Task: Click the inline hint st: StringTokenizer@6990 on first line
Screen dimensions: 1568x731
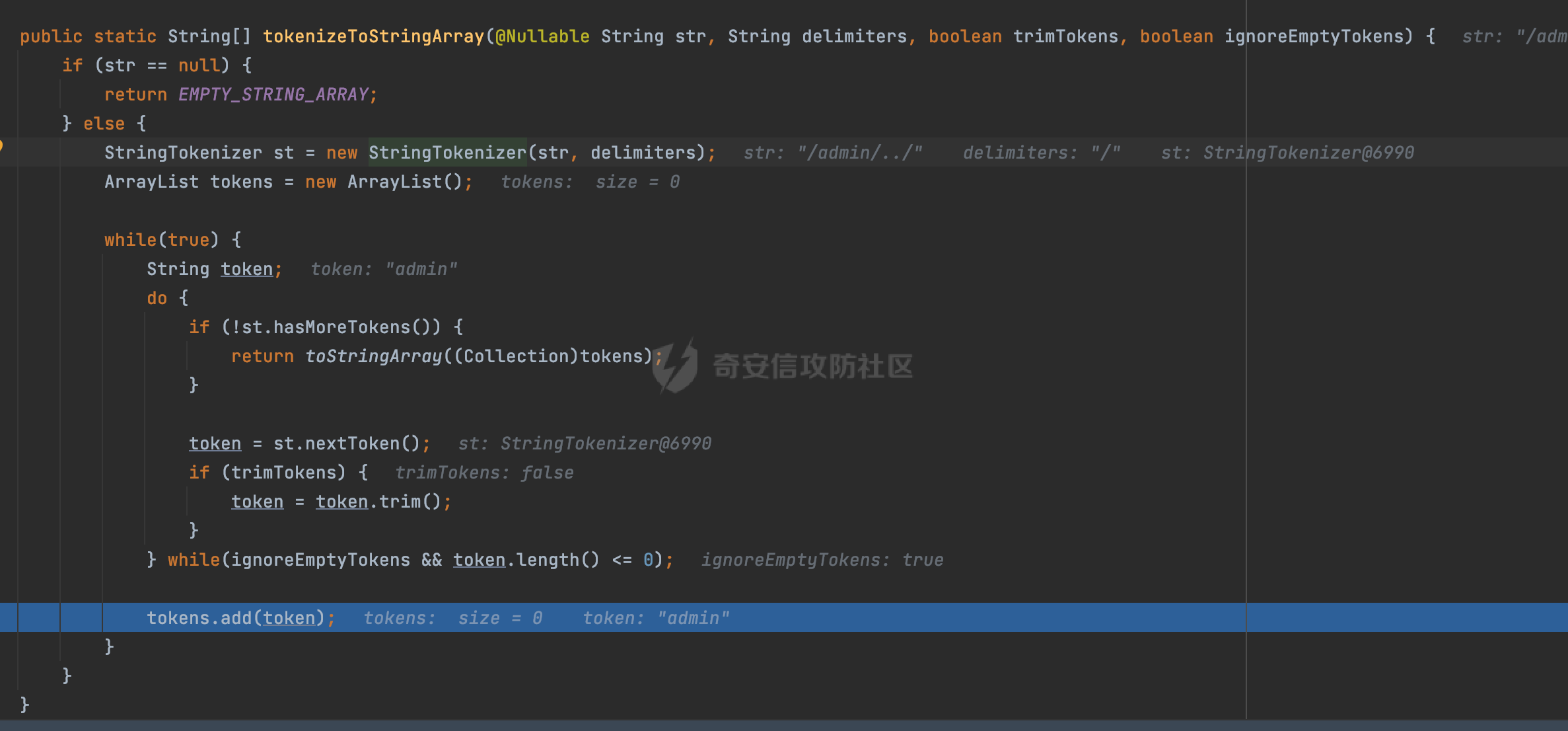Action: pos(1287,153)
